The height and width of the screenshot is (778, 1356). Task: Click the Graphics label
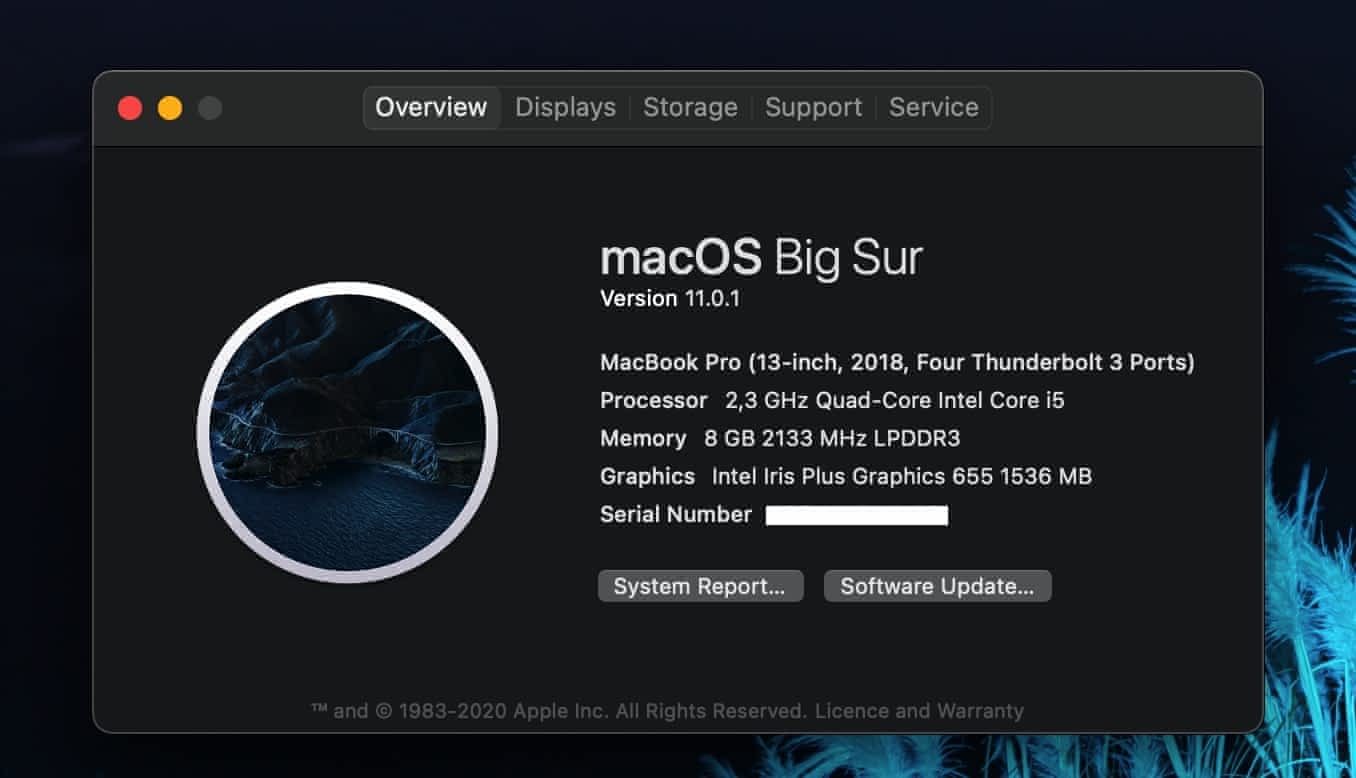tap(647, 476)
